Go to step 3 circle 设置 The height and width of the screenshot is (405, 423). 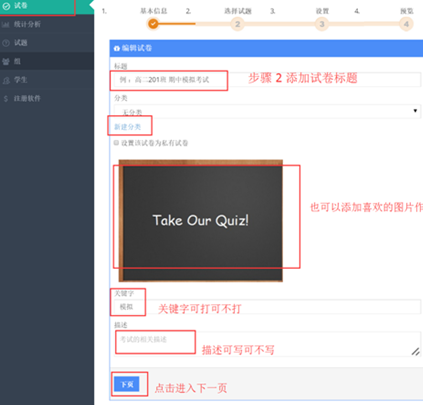pyautogui.click(x=322, y=24)
